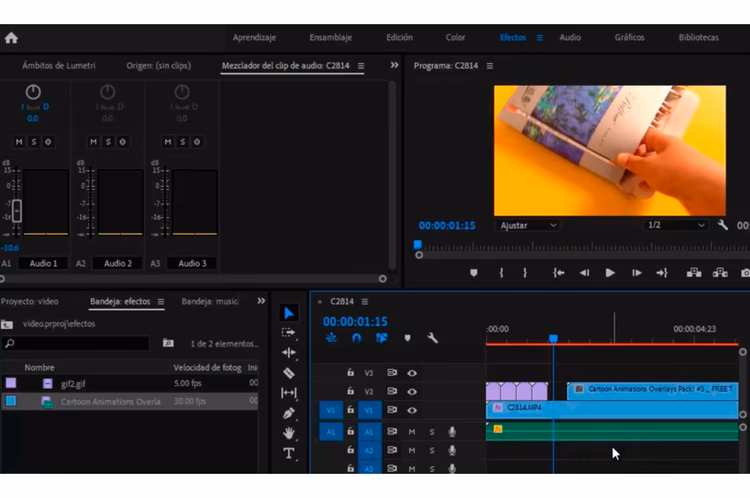
Task: Switch to the Color workspace
Action: coord(455,38)
